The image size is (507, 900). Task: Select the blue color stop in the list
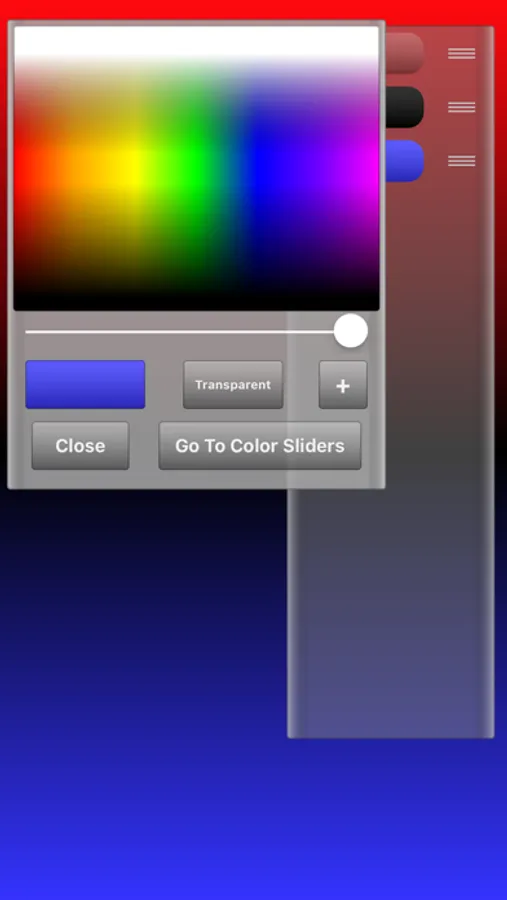pyautogui.click(x=404, y=161)
